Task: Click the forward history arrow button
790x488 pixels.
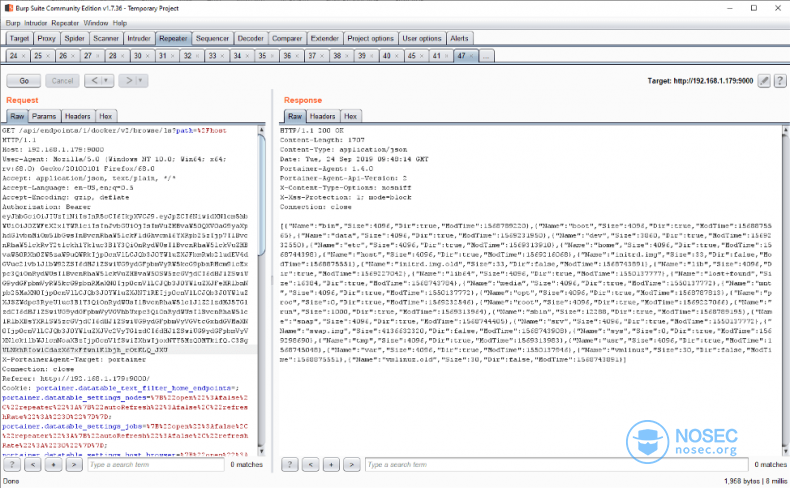Action: 128,81
